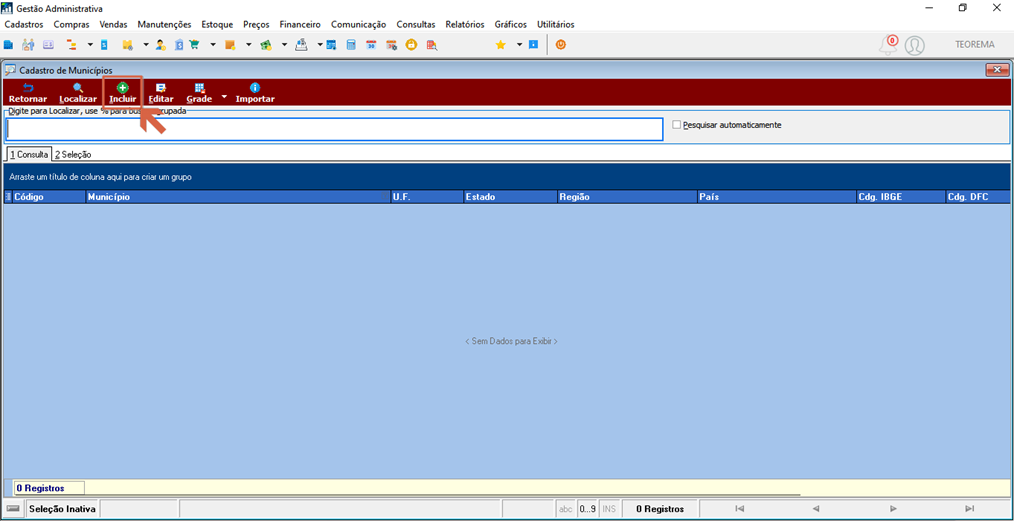Image resolution: width=1014 pixels, height=521 pixels.
Task: Open the people registration toolbar icon
Action: pyautogui.click(x=28, y=45)
